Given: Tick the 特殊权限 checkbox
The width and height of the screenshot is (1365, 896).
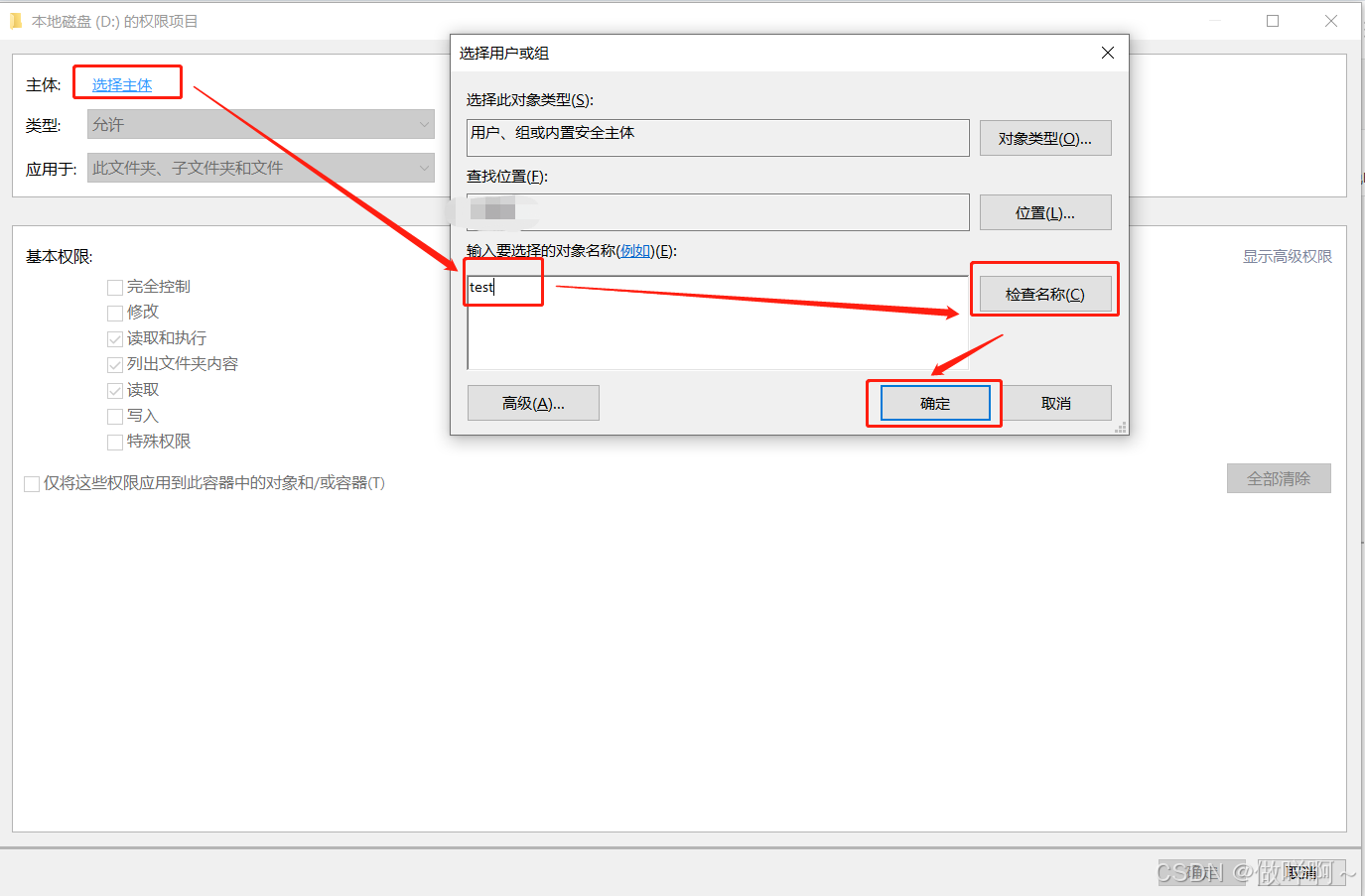Looking at the screenshot, I should click(x=115, y=442).
